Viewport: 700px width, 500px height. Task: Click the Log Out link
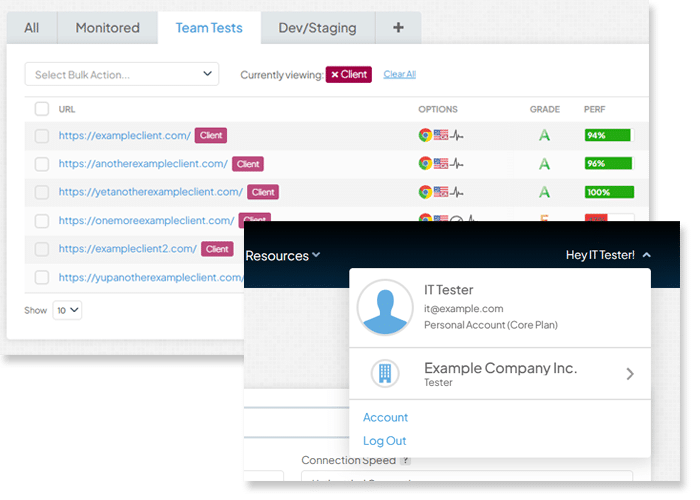[384, 441]
